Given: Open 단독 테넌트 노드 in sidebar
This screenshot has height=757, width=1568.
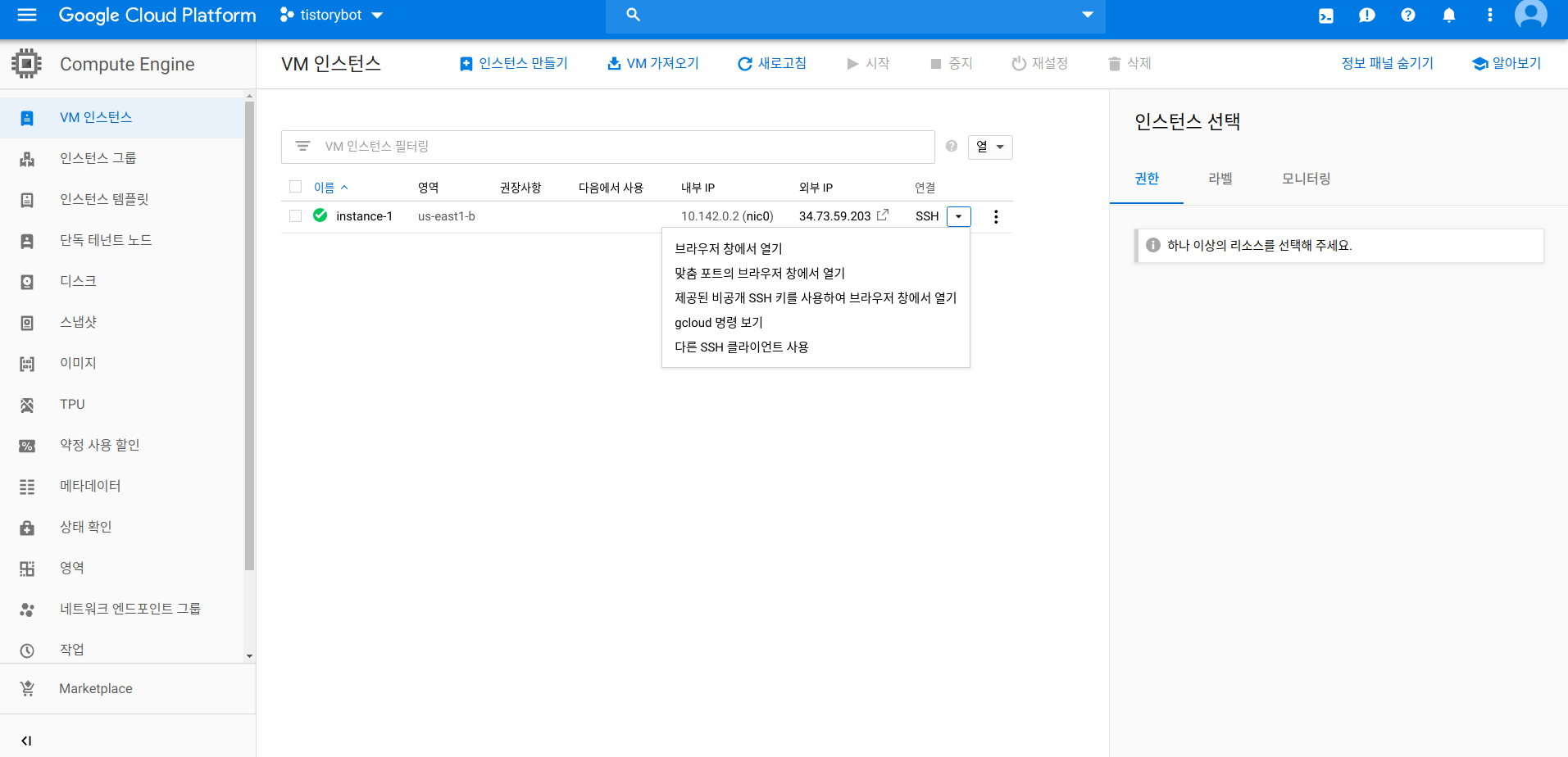Looking at the screenshot, I should coord(123,240).
